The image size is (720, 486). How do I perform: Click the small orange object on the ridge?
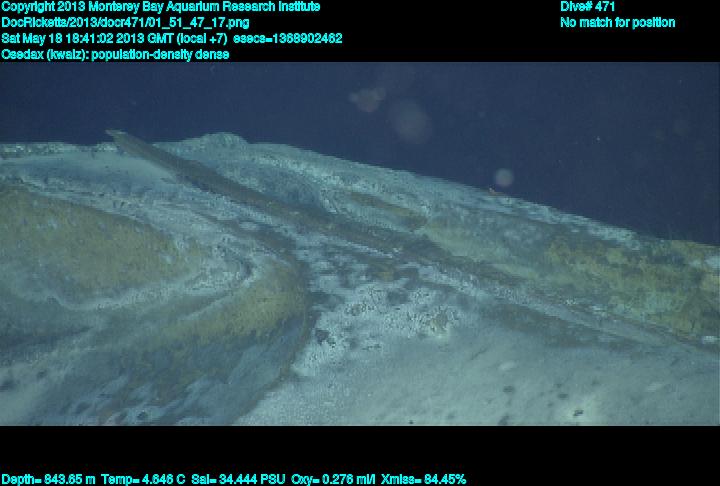(x=490, y=188)
